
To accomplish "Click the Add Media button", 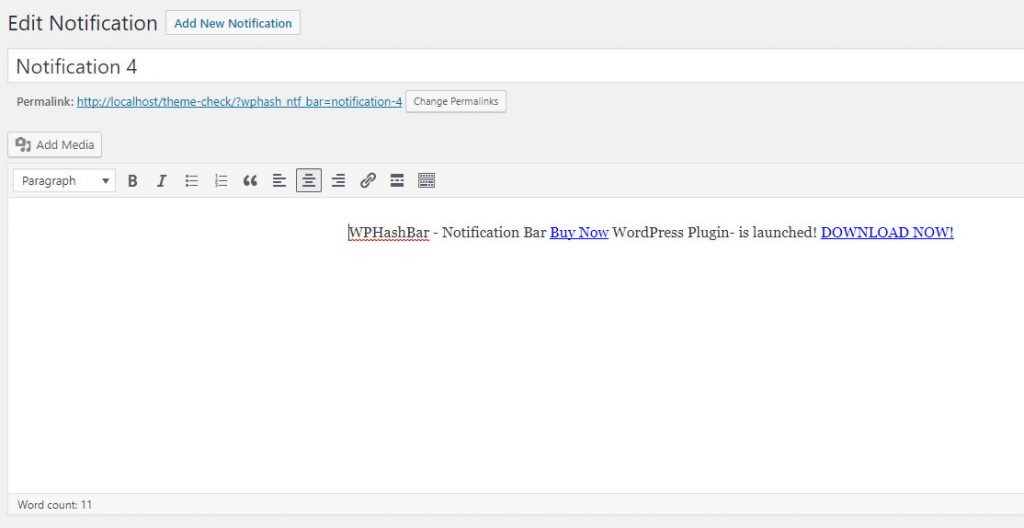I will click(x=55, y=145).
